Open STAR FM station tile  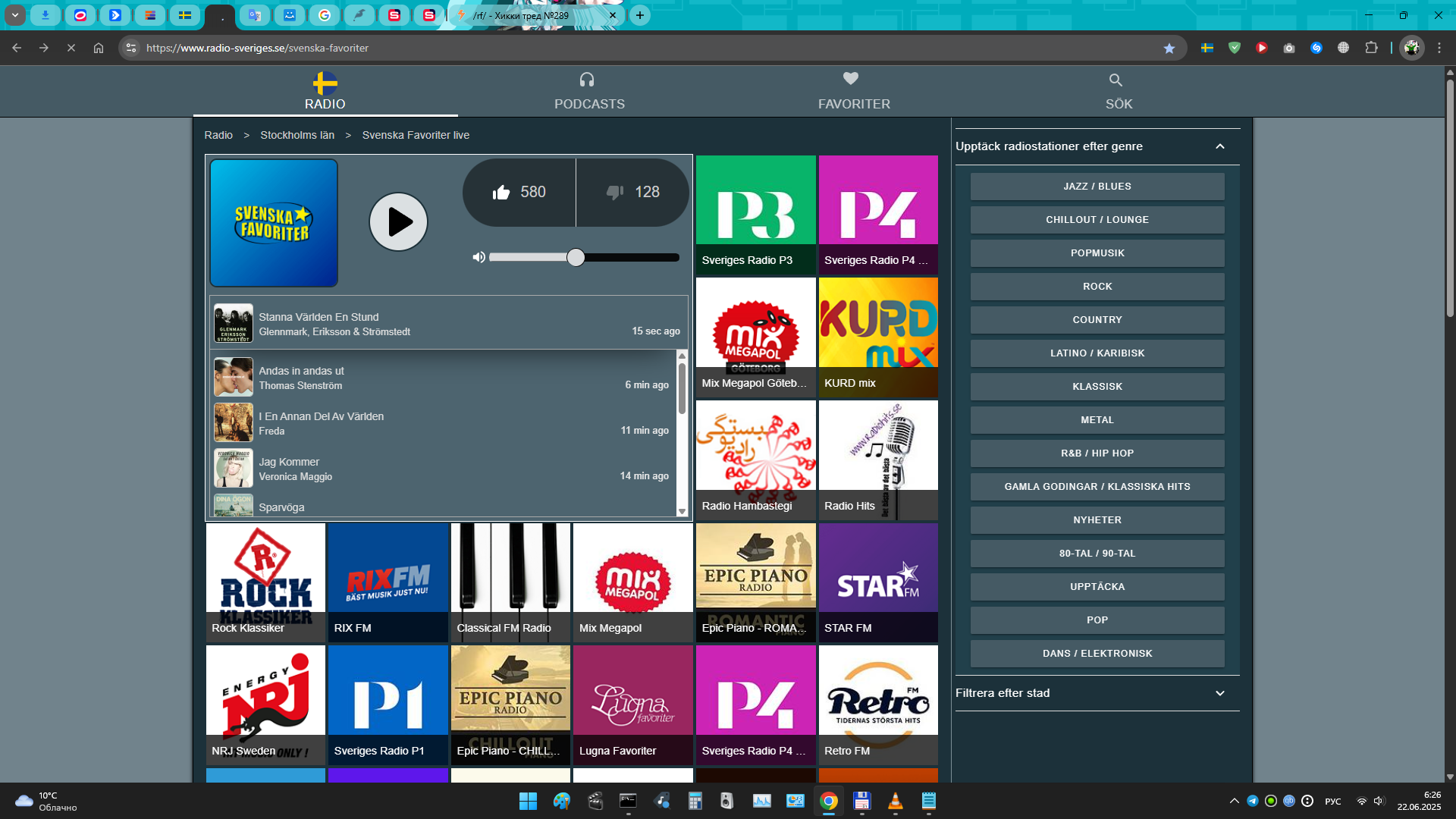tap(878, 582)
